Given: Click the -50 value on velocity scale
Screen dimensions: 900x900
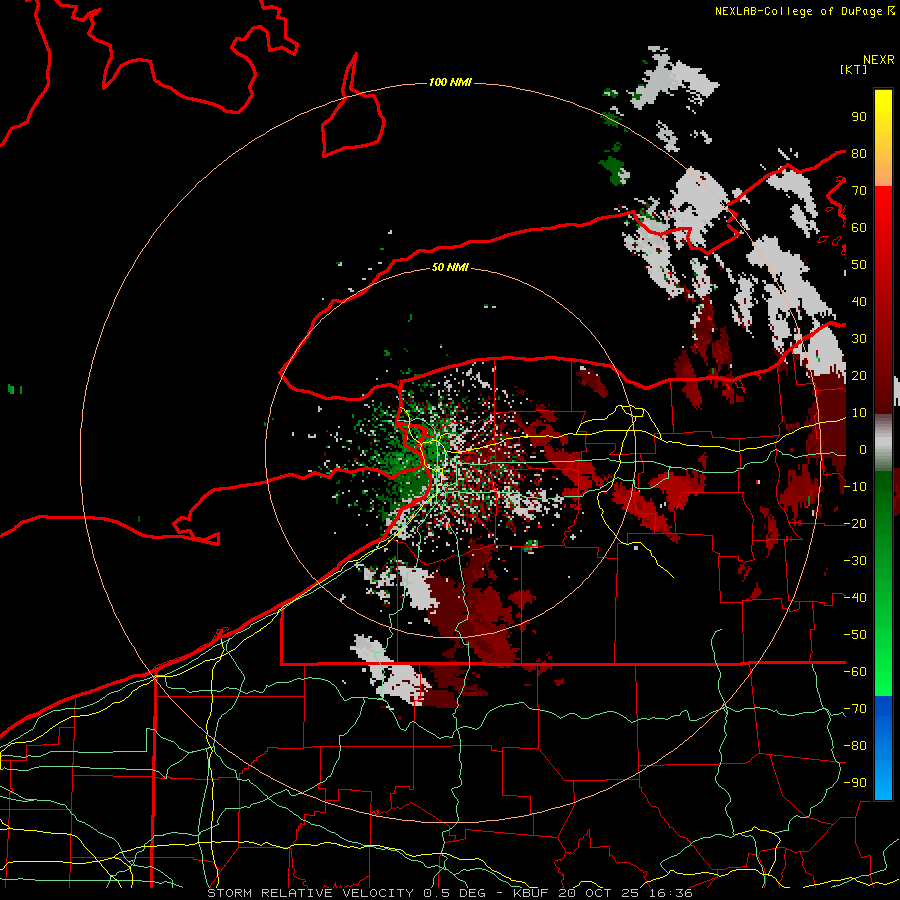Looking at the screenshot, I should [855, 635].
